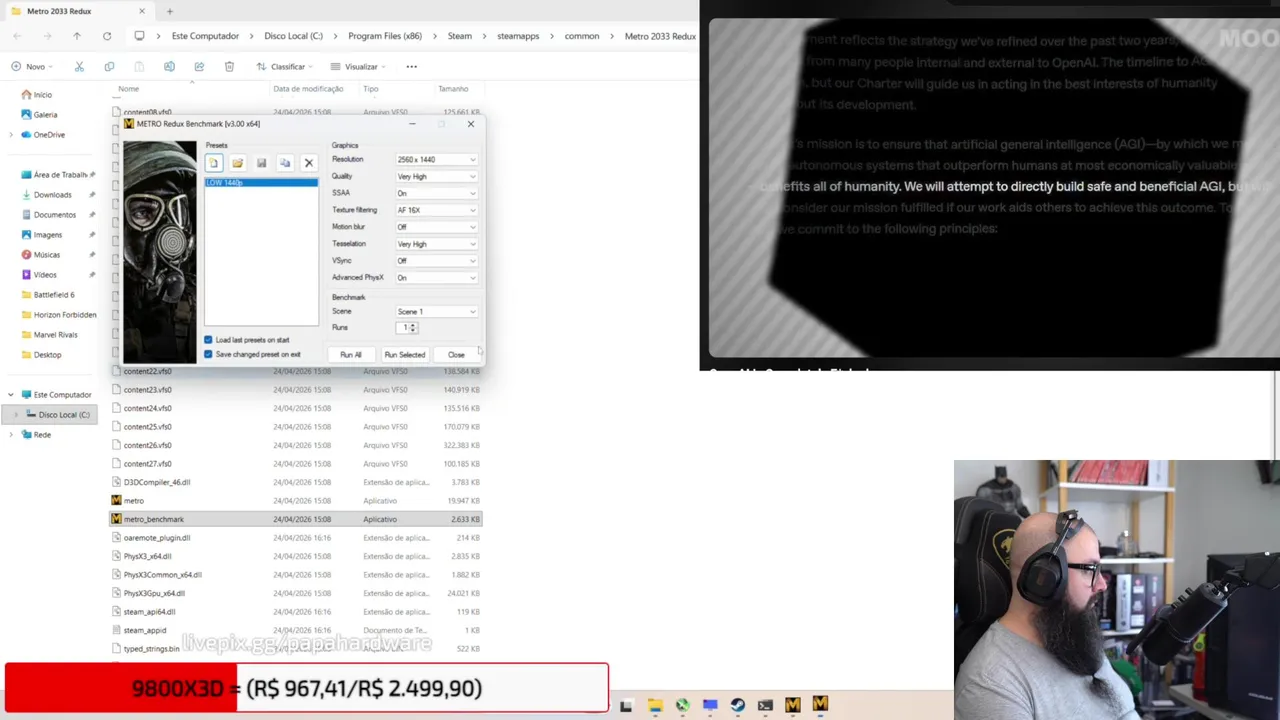This screenshot has width=1280, height=720.
Task: Navigate to Program Files (x86) breadcrumb
Action: coord(385,36)
